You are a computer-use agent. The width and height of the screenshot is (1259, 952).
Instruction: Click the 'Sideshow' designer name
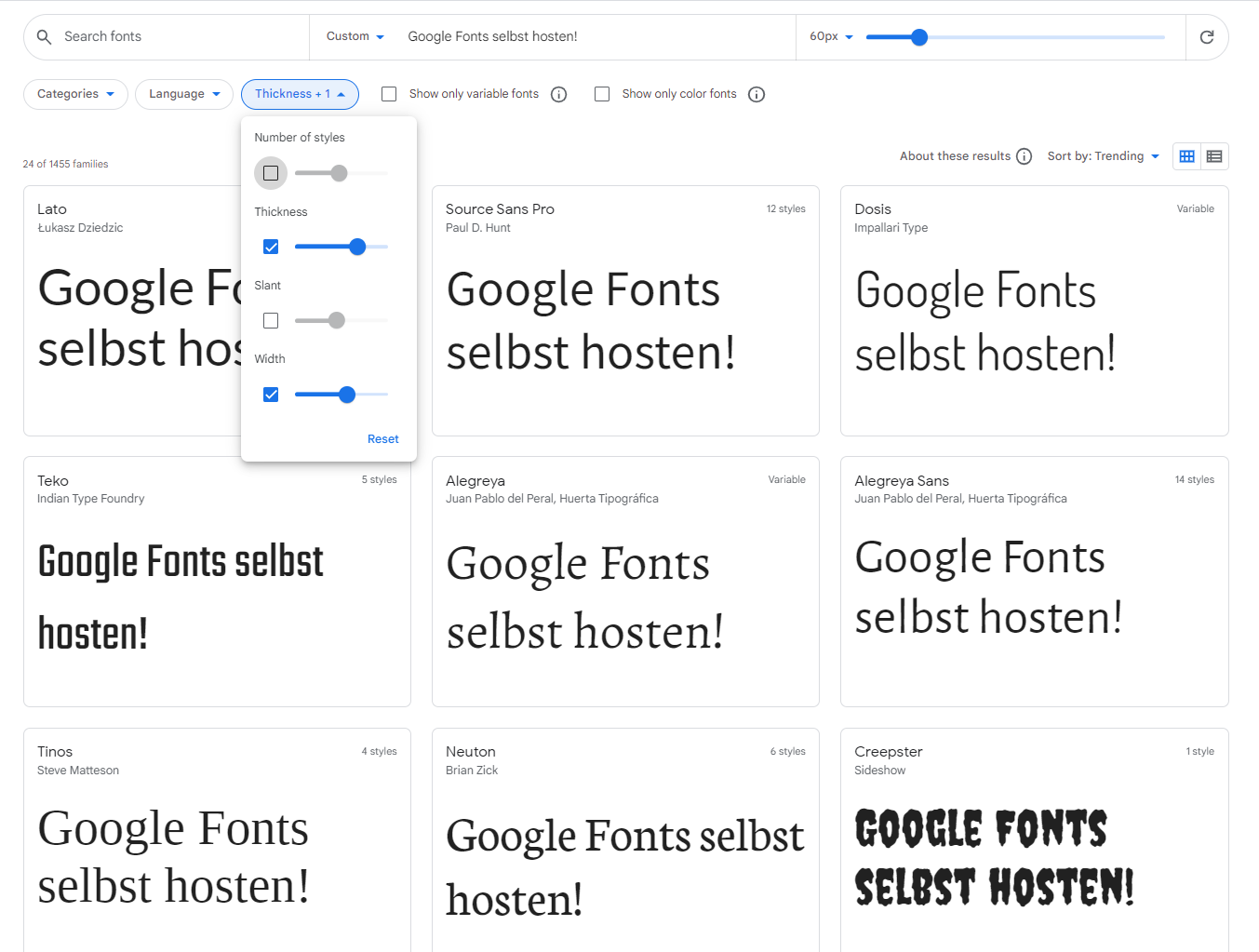click(x=879, y=771)
